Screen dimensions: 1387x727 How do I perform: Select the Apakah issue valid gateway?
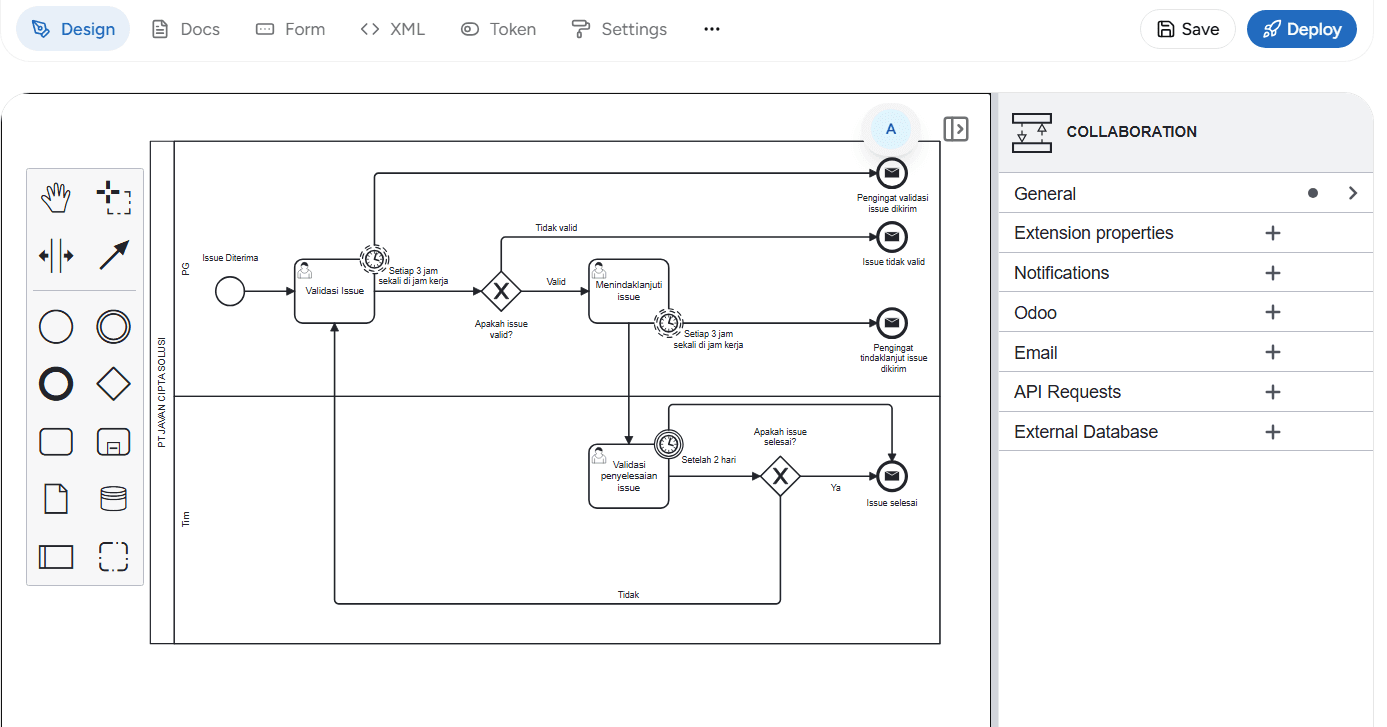click(x=501, y=291)
